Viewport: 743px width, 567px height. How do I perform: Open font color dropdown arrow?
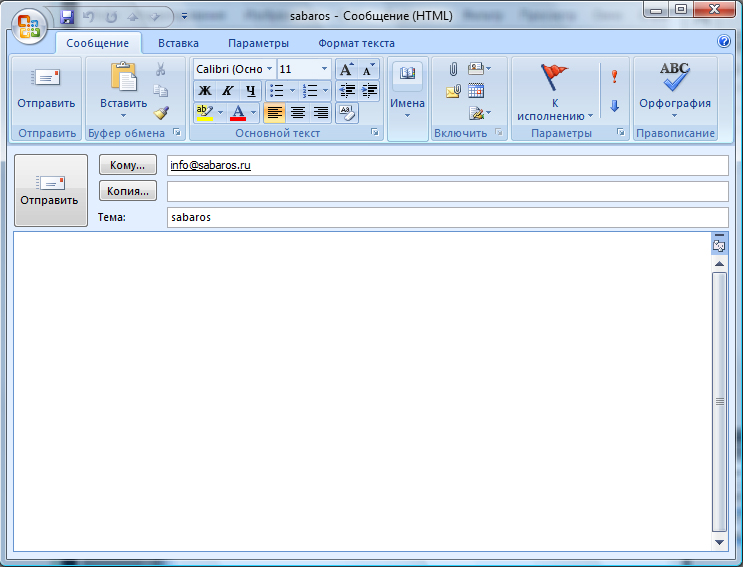point(254,113)
